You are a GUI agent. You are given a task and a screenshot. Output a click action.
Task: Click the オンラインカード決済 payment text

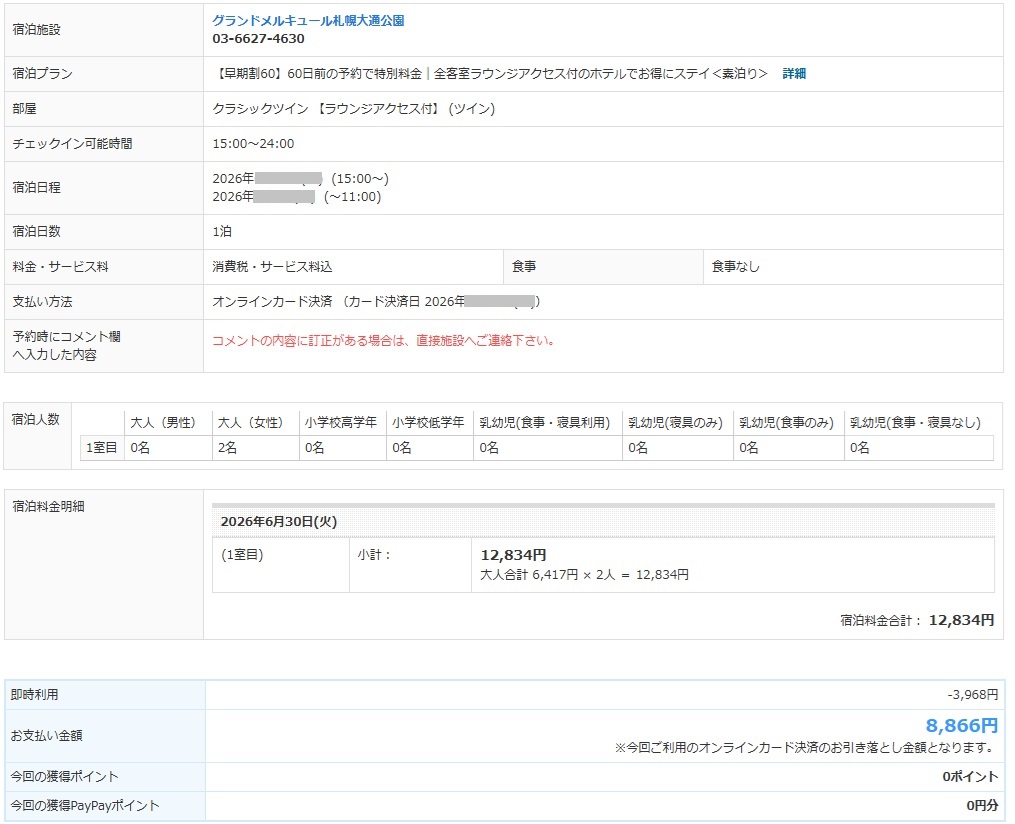(376, 302)
